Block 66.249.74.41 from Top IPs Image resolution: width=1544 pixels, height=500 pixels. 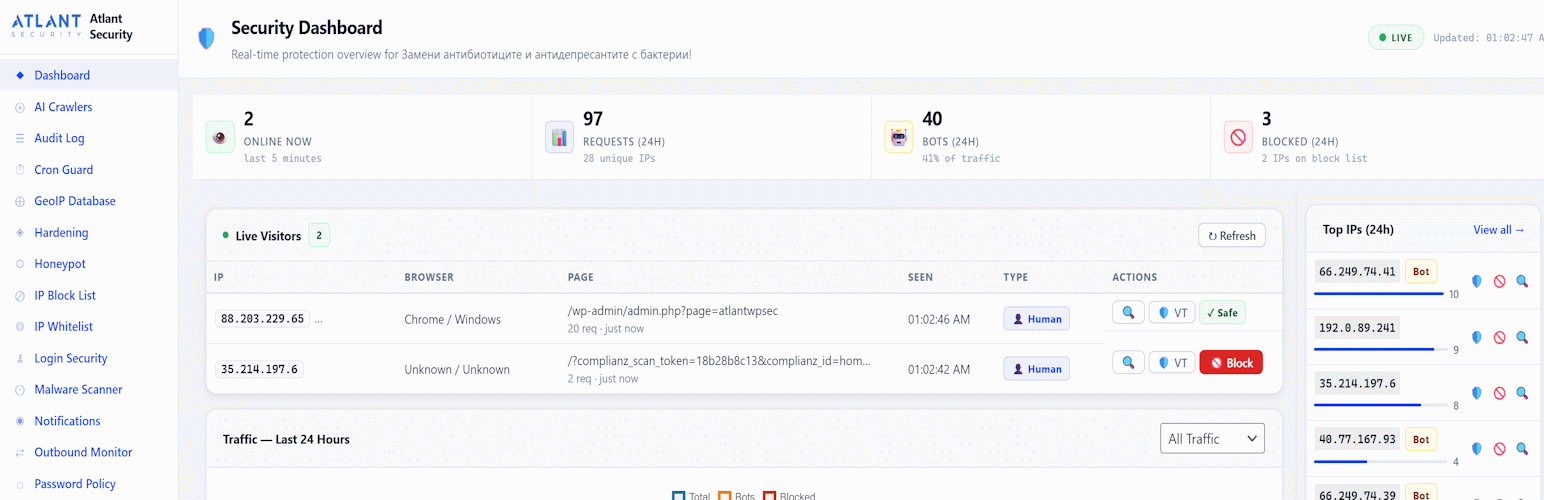pos(1499,282)
